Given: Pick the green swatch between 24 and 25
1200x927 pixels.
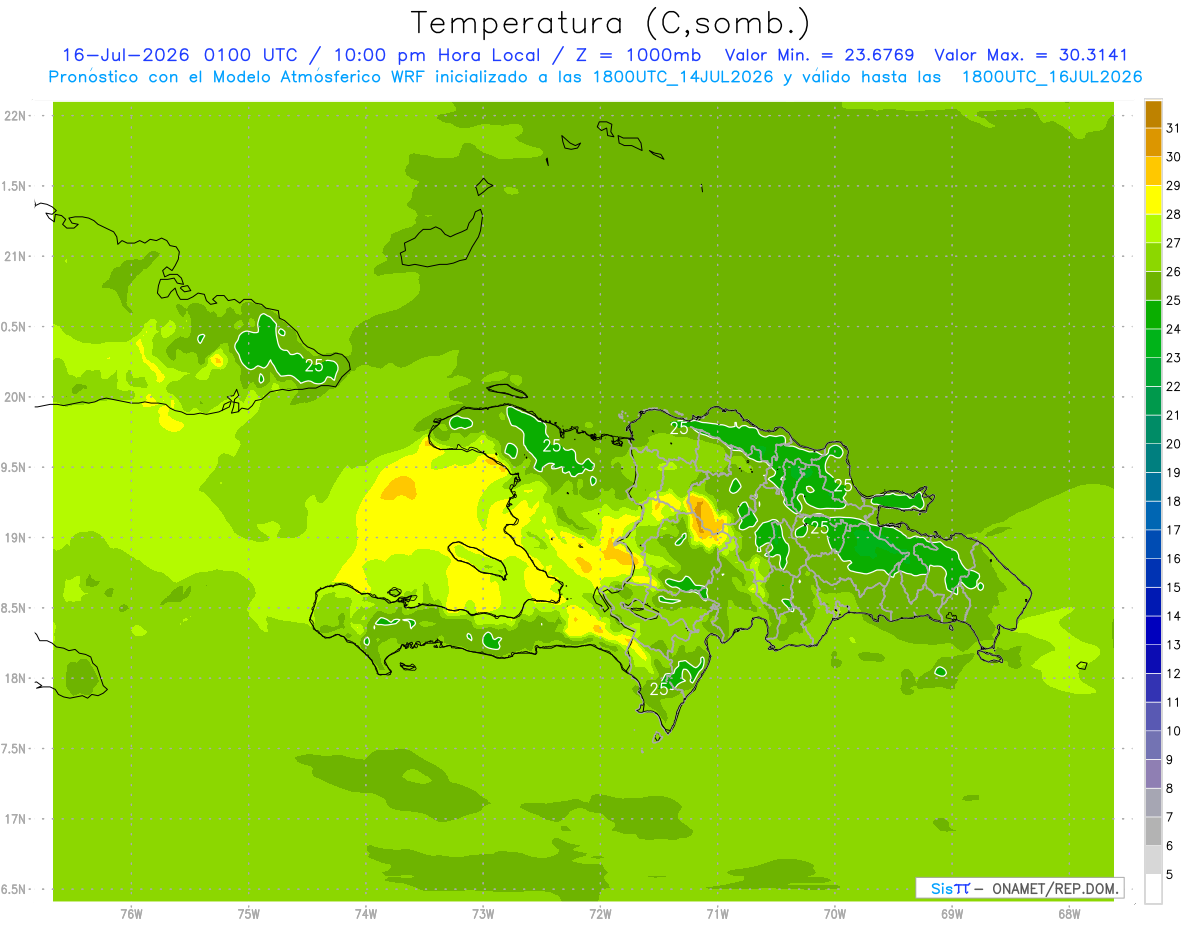Looking at the screenshot, I should pyautogui.click(x=1153, y=314).
